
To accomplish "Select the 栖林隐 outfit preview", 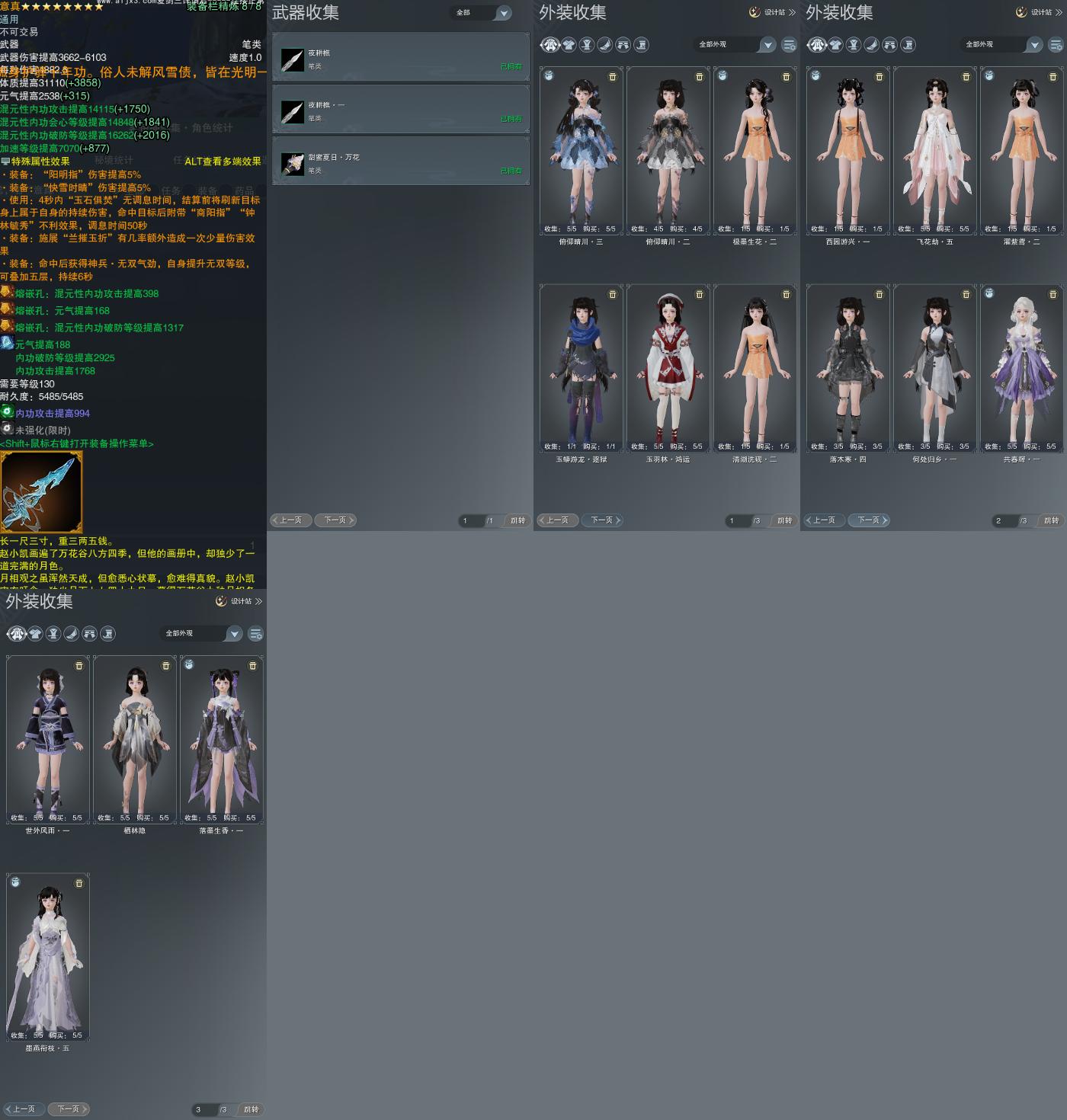I will click(134, 740).
